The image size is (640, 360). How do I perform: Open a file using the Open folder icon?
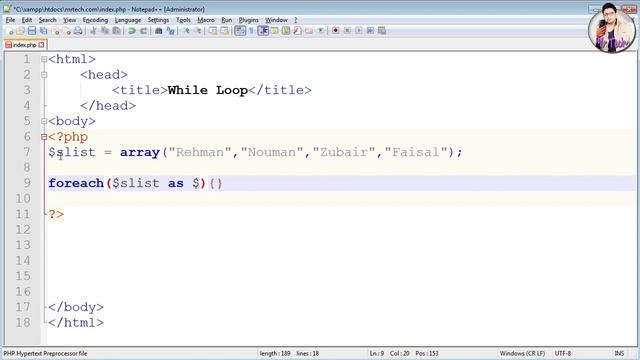click(x=20, y=31)
